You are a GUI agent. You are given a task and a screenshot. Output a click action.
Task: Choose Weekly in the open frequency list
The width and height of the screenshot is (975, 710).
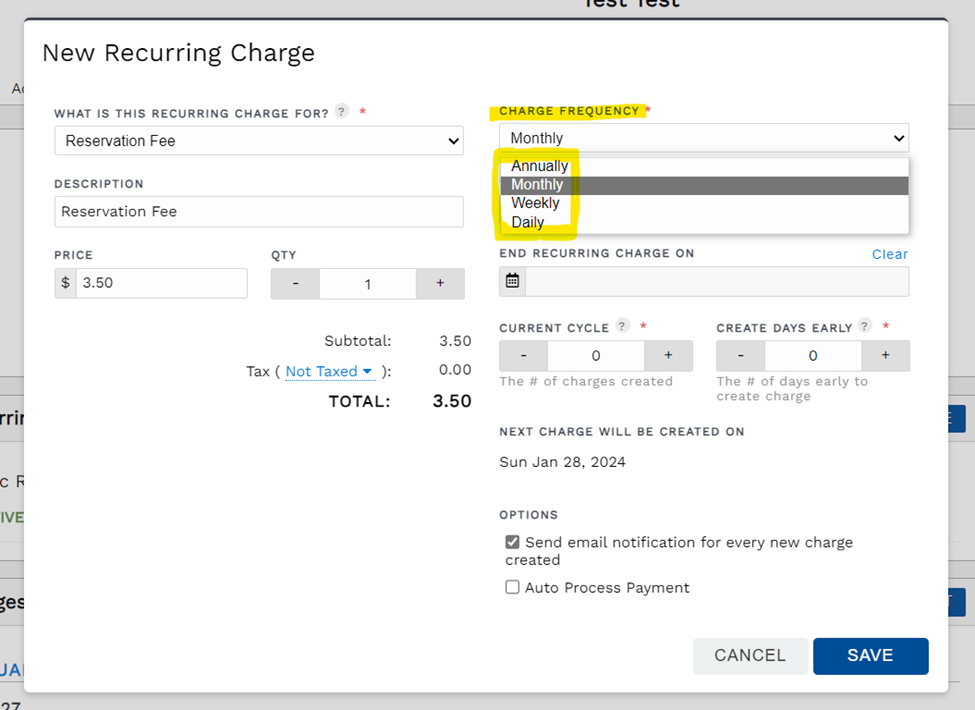[536, 203]
